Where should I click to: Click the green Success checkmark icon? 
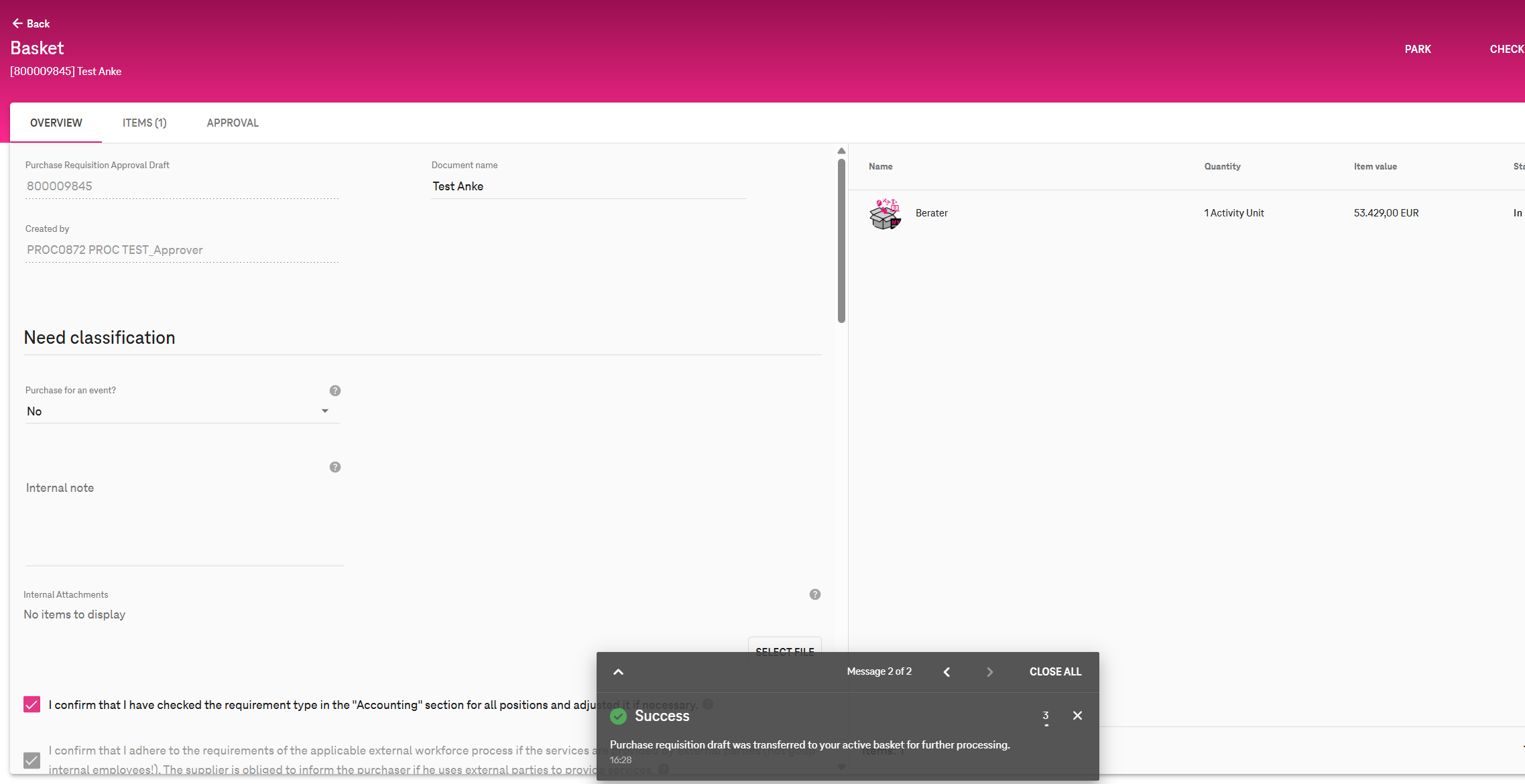pos(618,716)
